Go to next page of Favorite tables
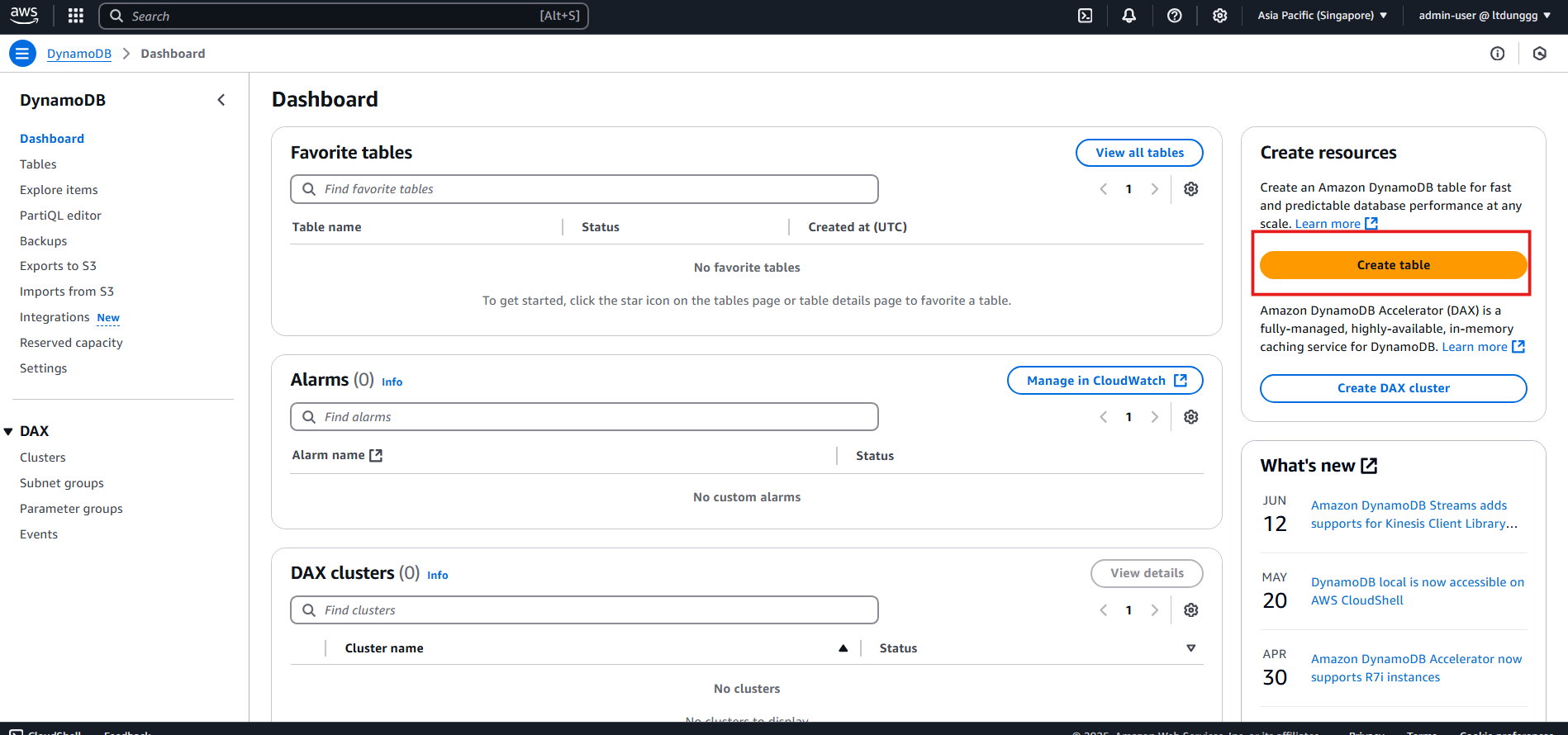The height and width of the screenshot is (735, 1568). [1155, 189]
